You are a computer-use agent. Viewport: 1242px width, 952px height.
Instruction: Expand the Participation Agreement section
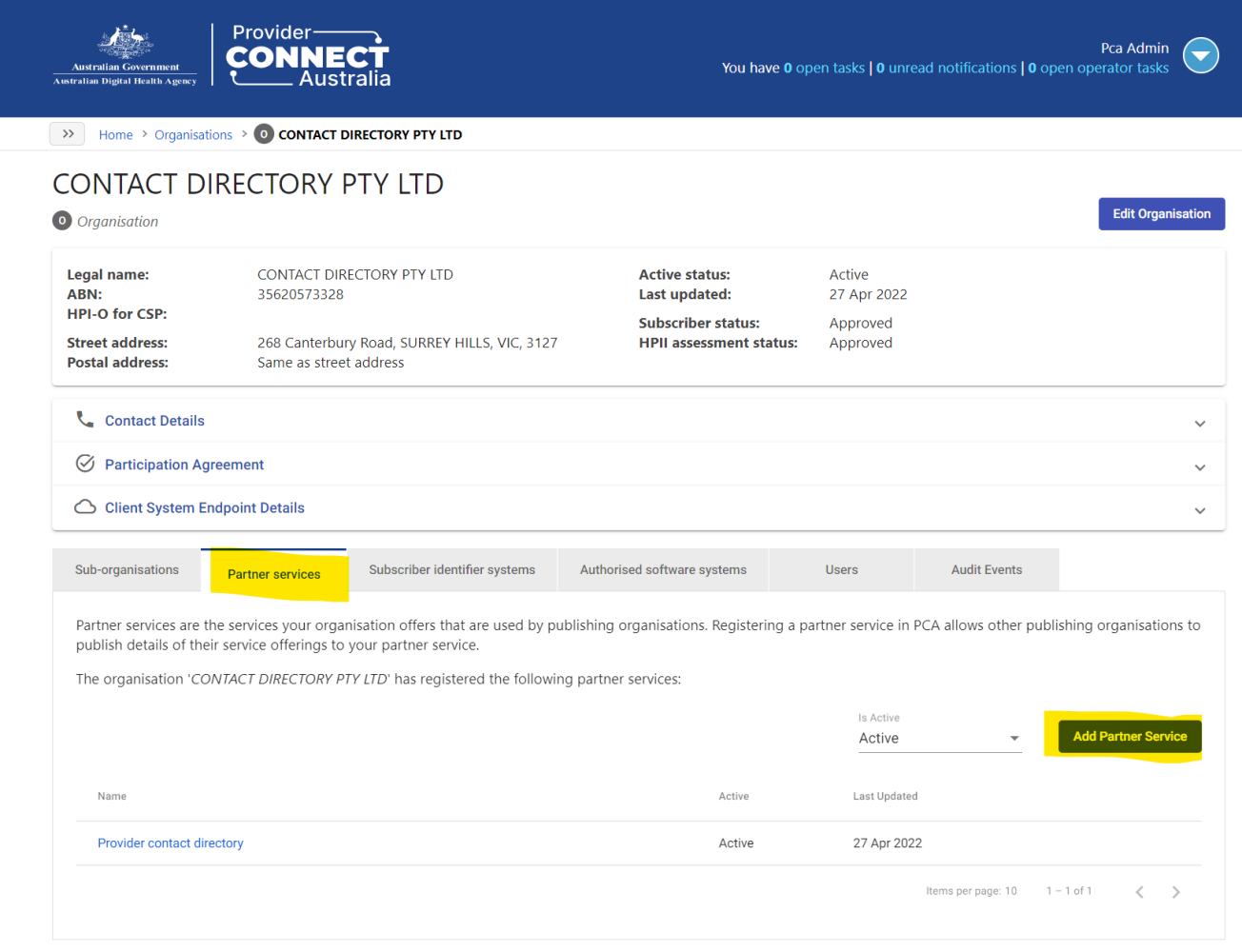[1199, 466]
